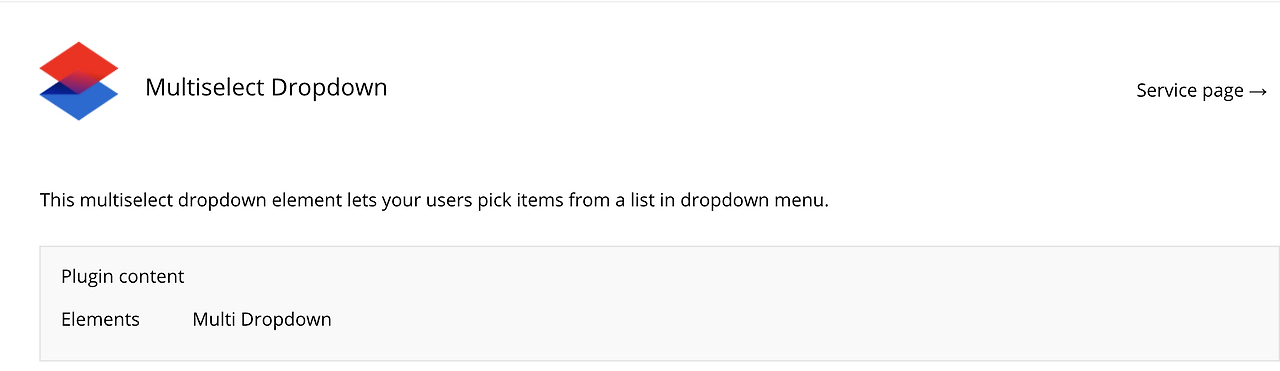Click the Multiselect Dropdown title

click(x=266, y=87)
